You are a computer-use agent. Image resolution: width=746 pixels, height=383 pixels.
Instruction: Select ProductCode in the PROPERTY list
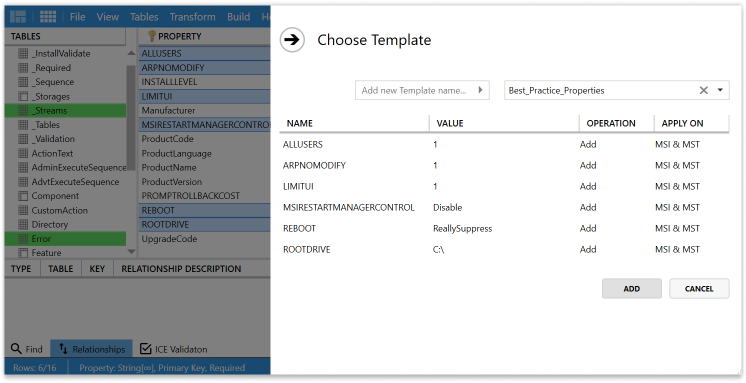click(x=205, y=139)
